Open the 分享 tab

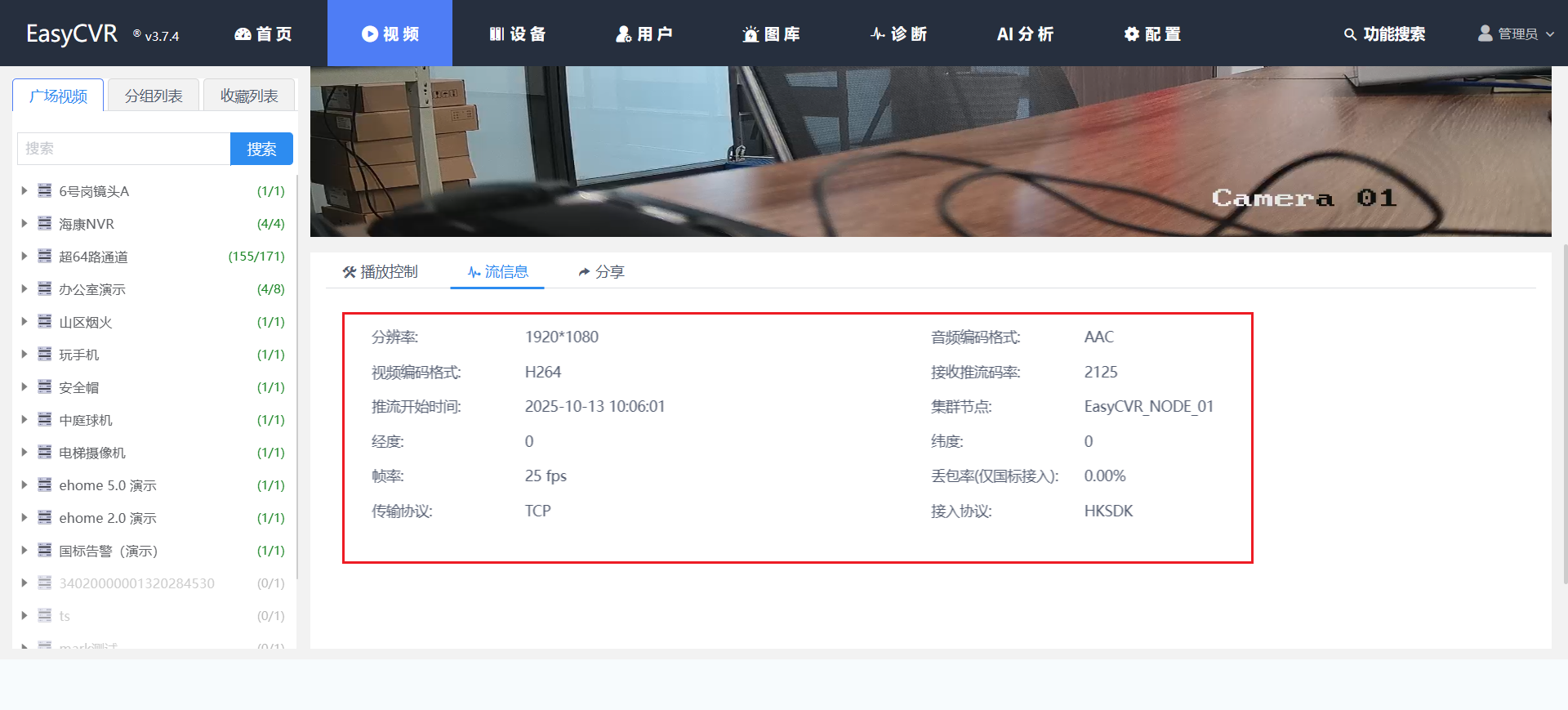[x=601, y=271]
